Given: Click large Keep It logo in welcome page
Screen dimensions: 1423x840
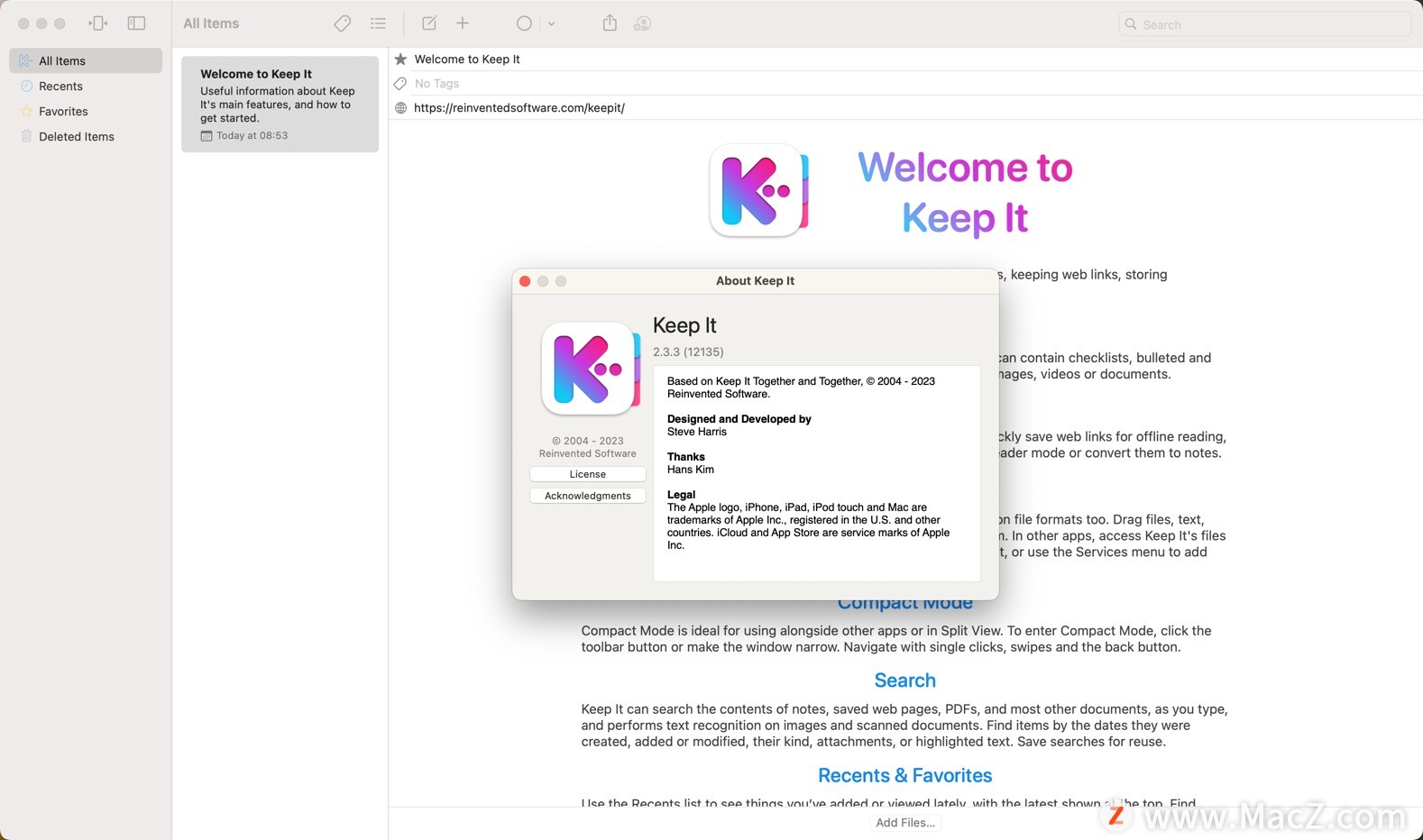Looking at the screenshot, I should [758, 190].
